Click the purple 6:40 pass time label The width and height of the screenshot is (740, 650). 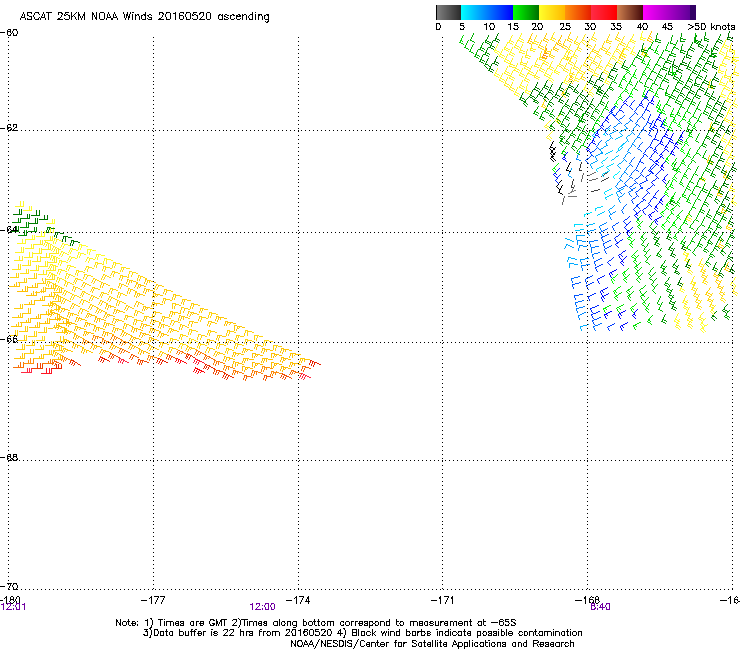pos(600,607)
